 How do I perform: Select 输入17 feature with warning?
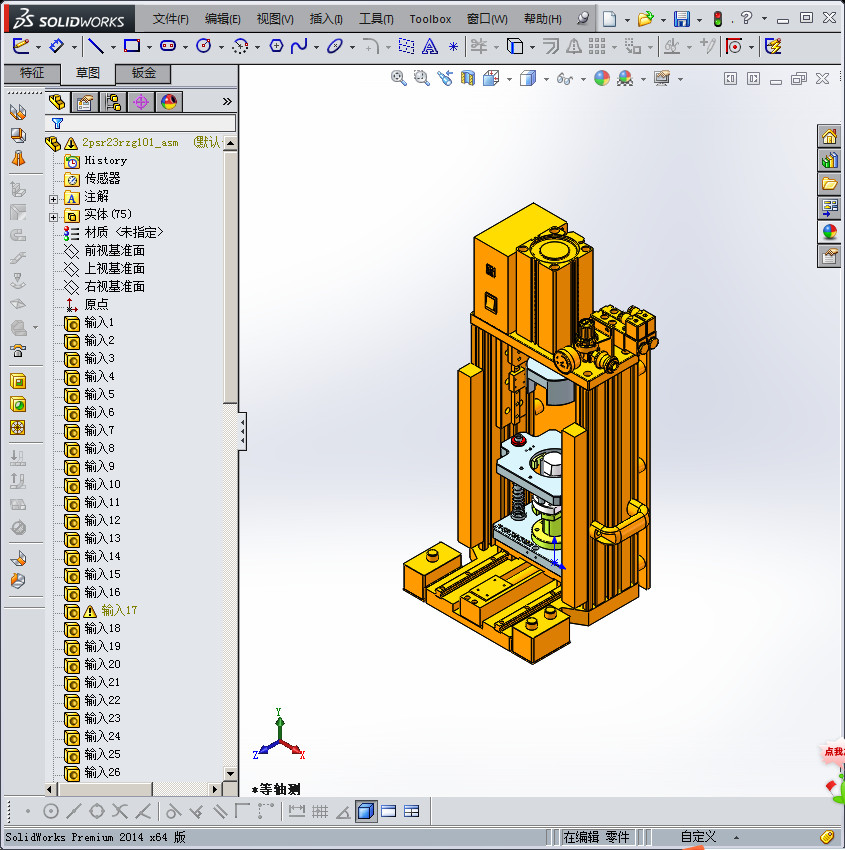pyautogui.click(x=119, y=610)
